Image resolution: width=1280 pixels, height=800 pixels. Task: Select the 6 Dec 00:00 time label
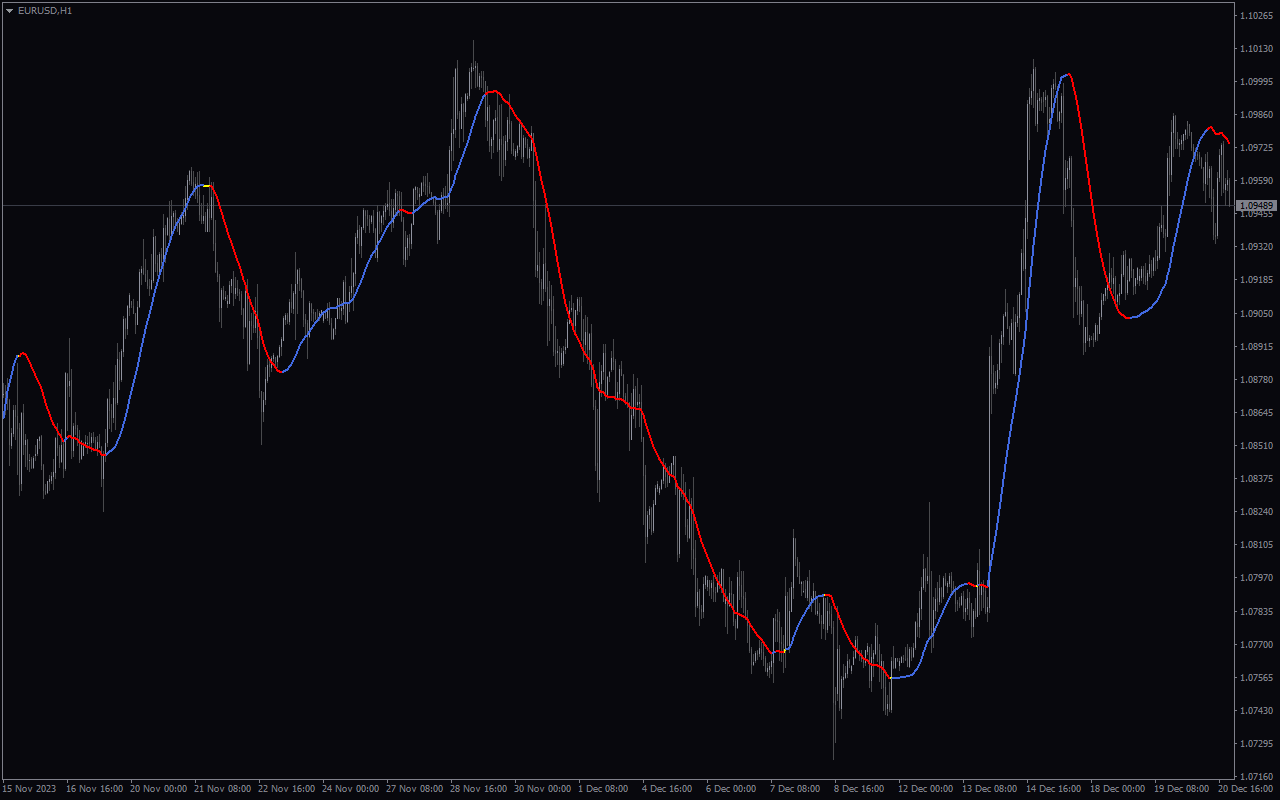click(x=731, y=789)
